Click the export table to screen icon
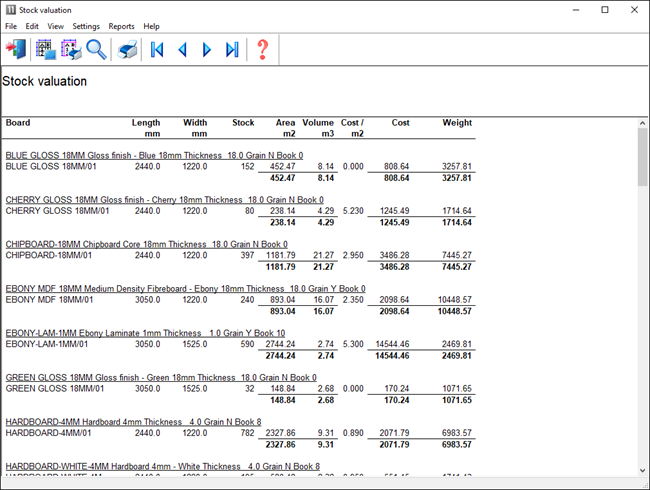Image resolution: width=650 pixels, height=490 pixels. (45, 49)
